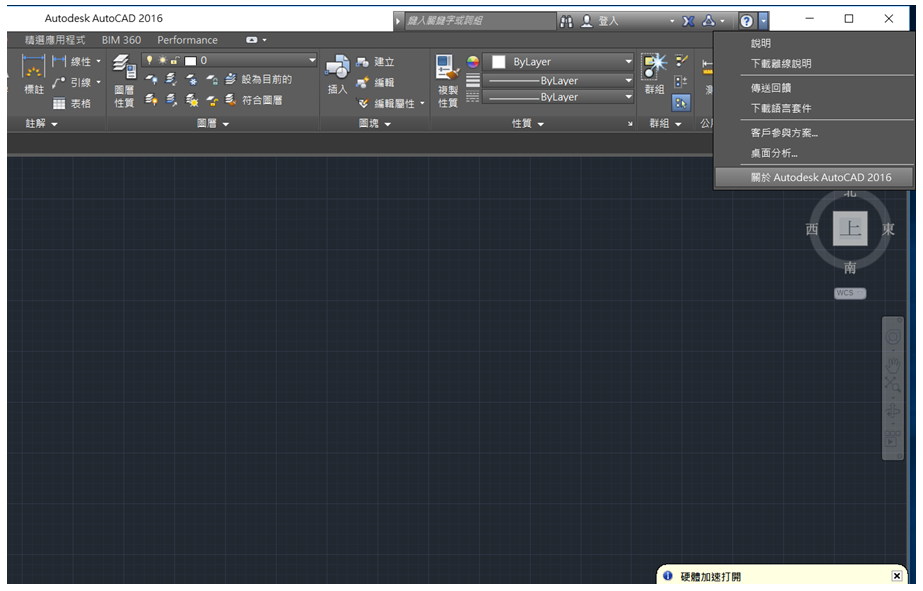
Task: Open the 登入 sign-in dropdown
Action: point(672,21)
